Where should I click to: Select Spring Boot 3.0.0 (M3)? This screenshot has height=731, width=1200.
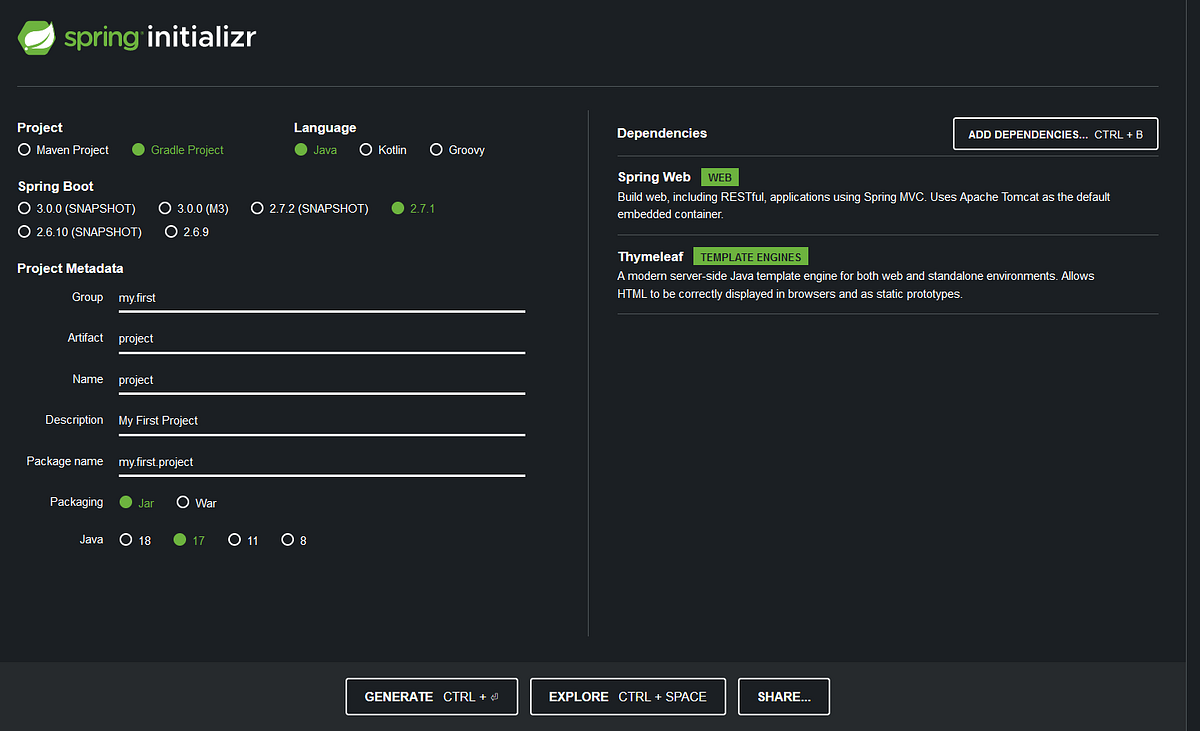[x=165, y=209]
